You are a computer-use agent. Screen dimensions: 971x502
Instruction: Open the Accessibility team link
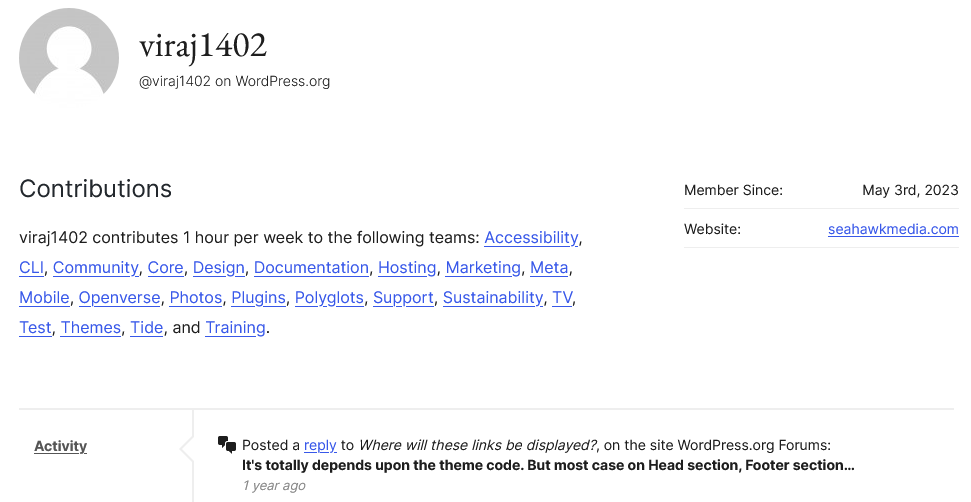click(531, 238)
